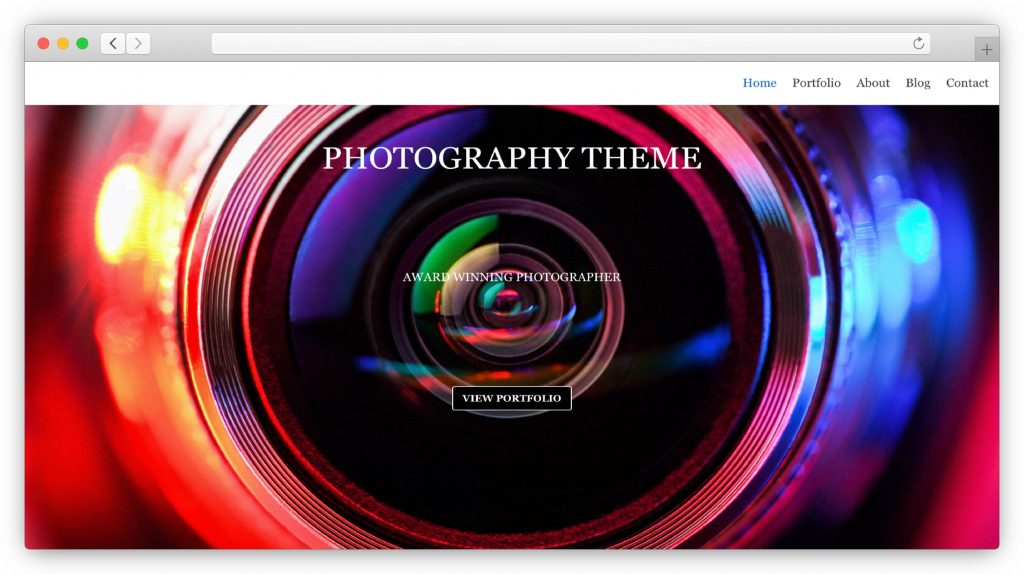This screenshot has height=574, width=1024.
Task: Reload the page with the refresh icon
Action: point(918,44)
